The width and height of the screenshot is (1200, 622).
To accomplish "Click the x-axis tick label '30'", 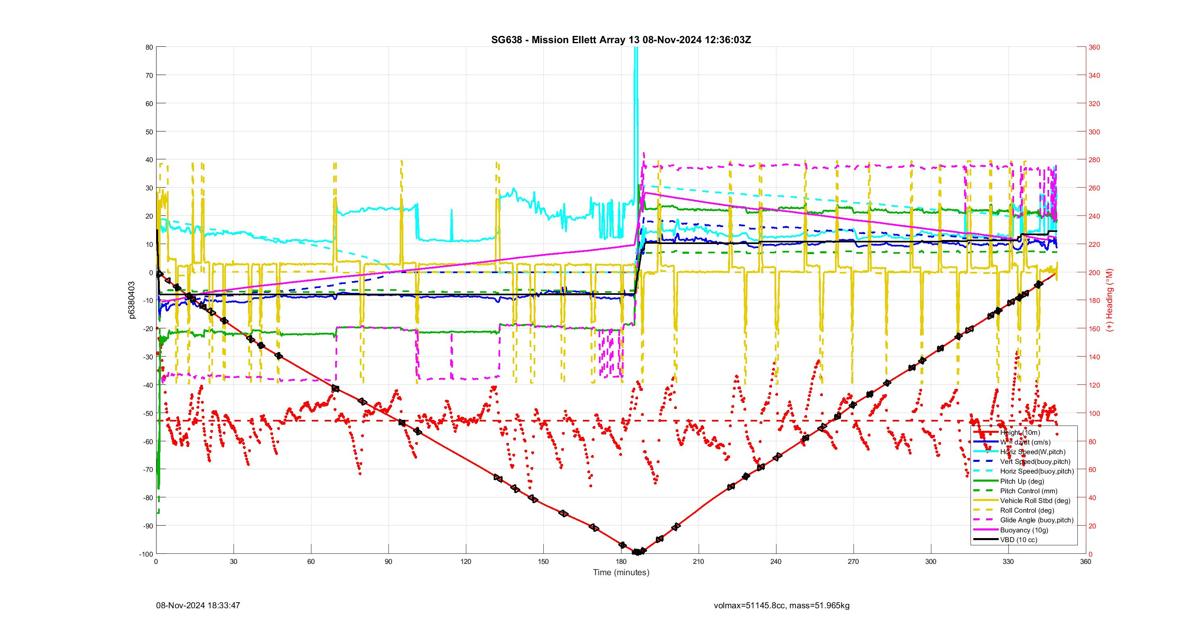I will click(x=233, y=562).
